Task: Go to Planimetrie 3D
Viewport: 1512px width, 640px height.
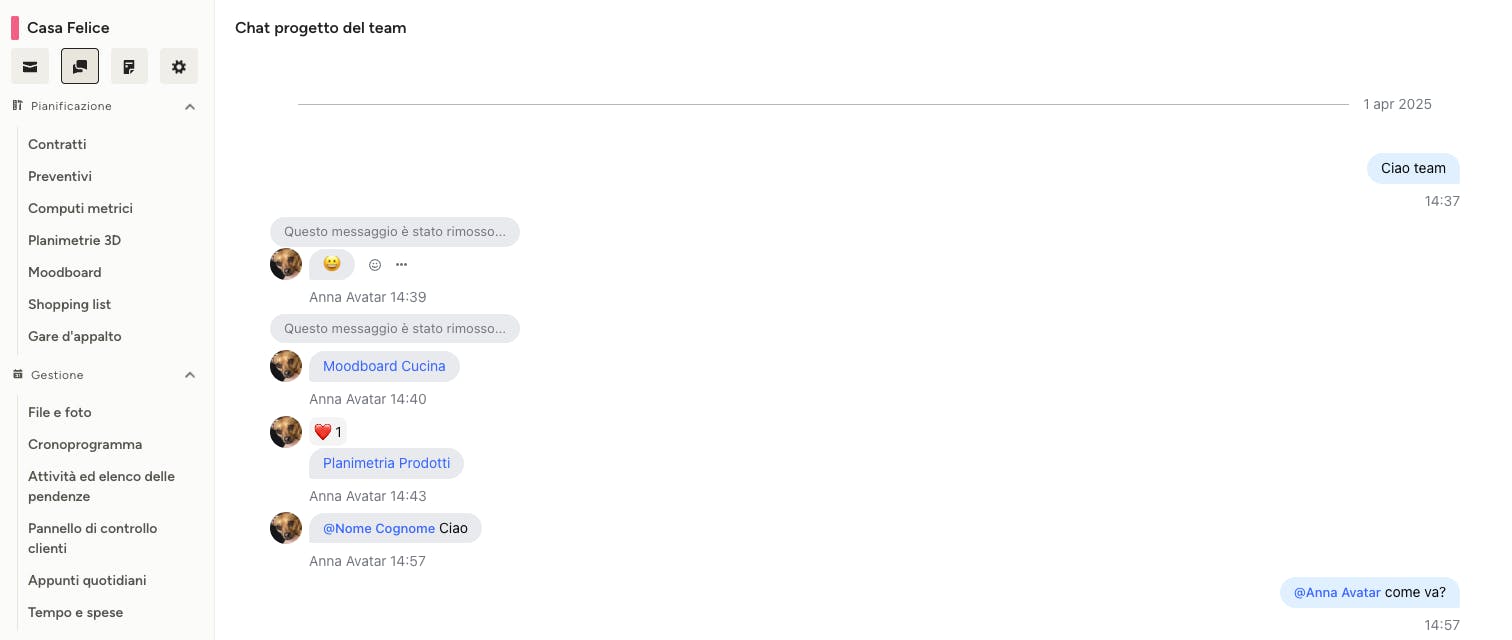Action: [x=75, y=240]
